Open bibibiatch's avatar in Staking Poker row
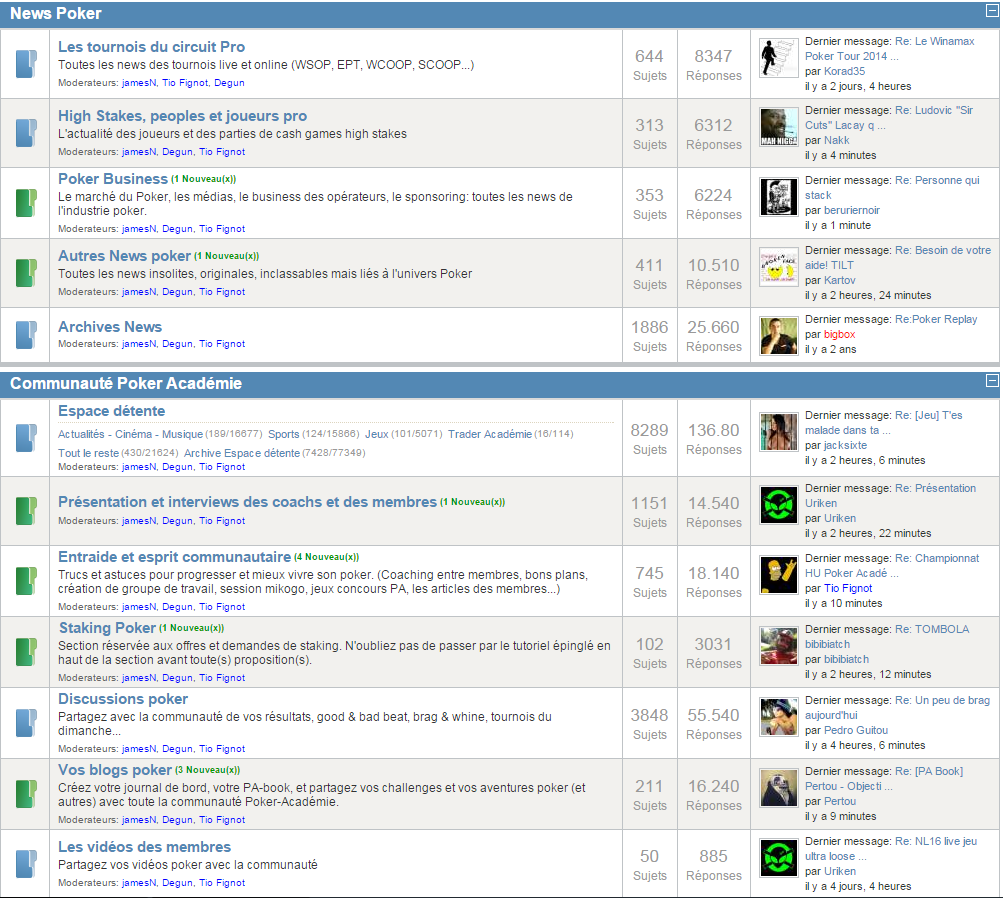The width and height of the screenshot is (1003, 898). [x=778, y=646]
